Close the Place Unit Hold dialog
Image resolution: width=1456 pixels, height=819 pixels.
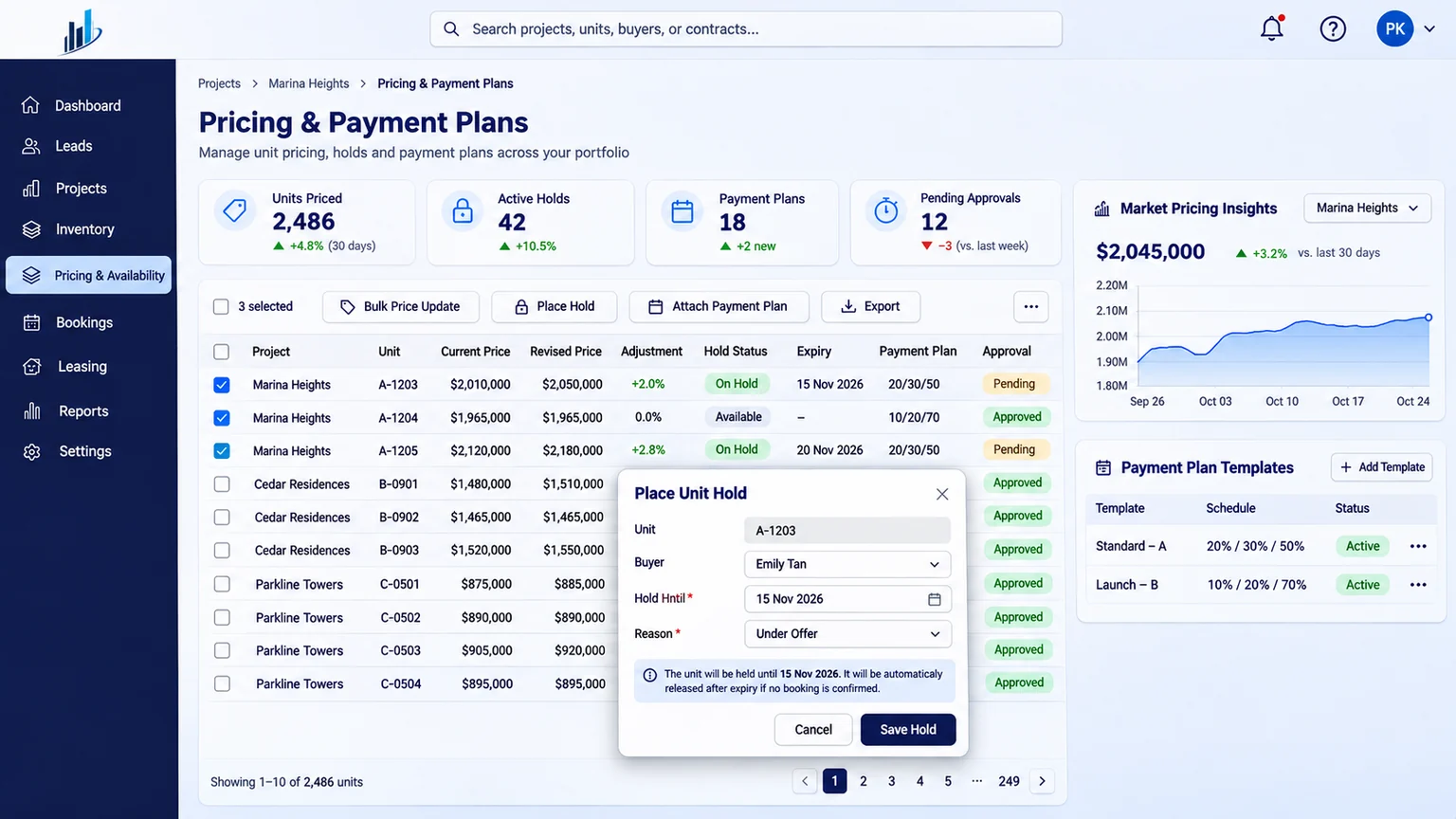pos(942,494)
